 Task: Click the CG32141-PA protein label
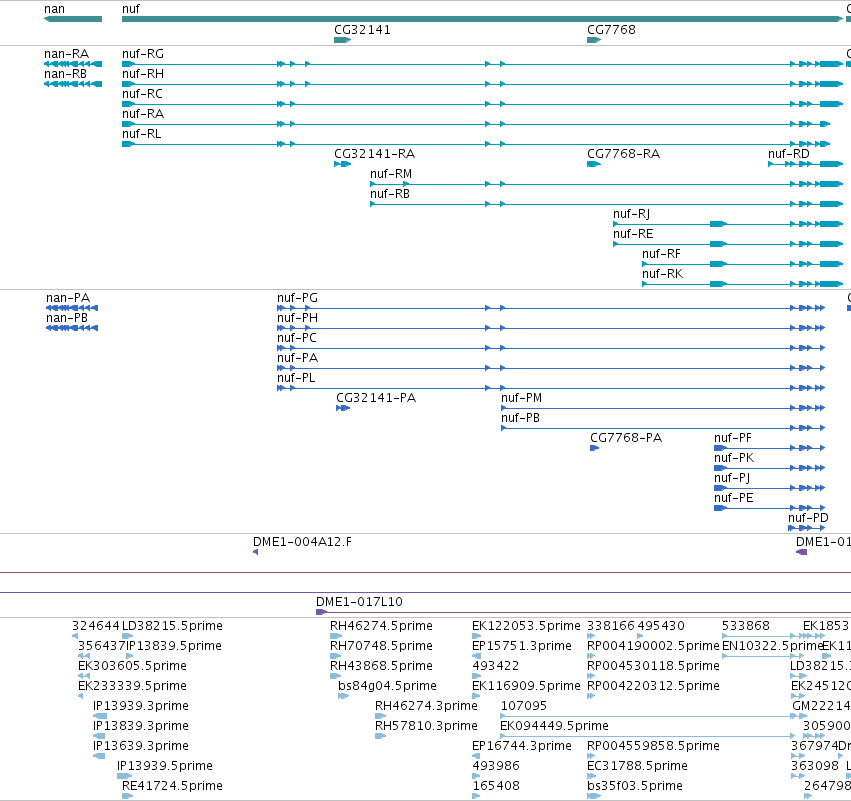(x=376, y=398)
